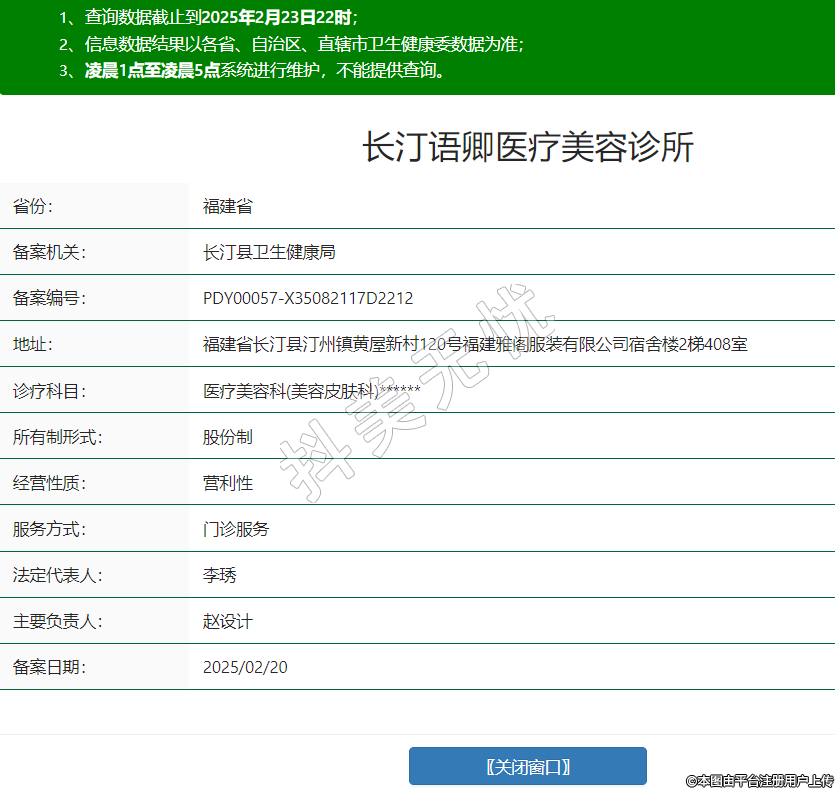Image resolution: width=835 pixels, height=788 pixels.
Task: Click the notice about 凌晨1点至凌晨5点 maintenance
Action: click(252, 70)
